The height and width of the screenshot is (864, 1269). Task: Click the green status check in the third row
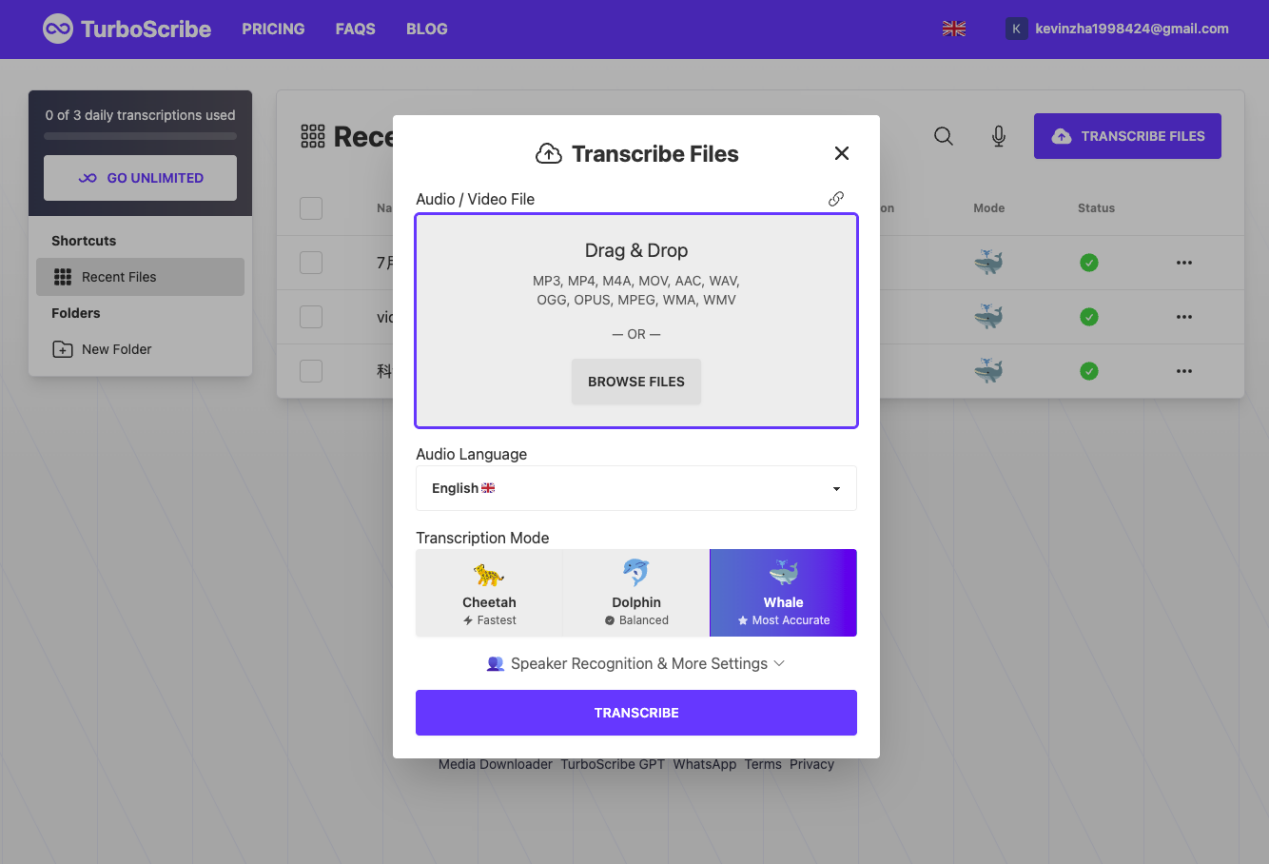click(1089, 371)
